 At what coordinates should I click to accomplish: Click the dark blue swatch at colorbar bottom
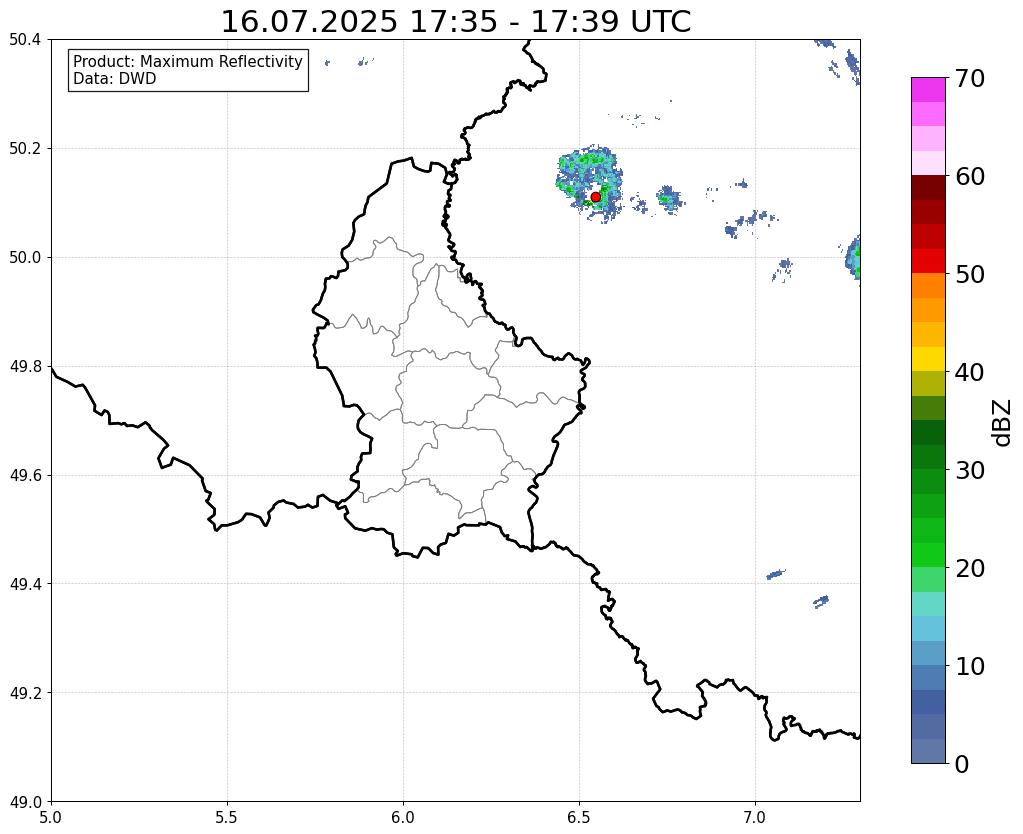click(928, 750)
